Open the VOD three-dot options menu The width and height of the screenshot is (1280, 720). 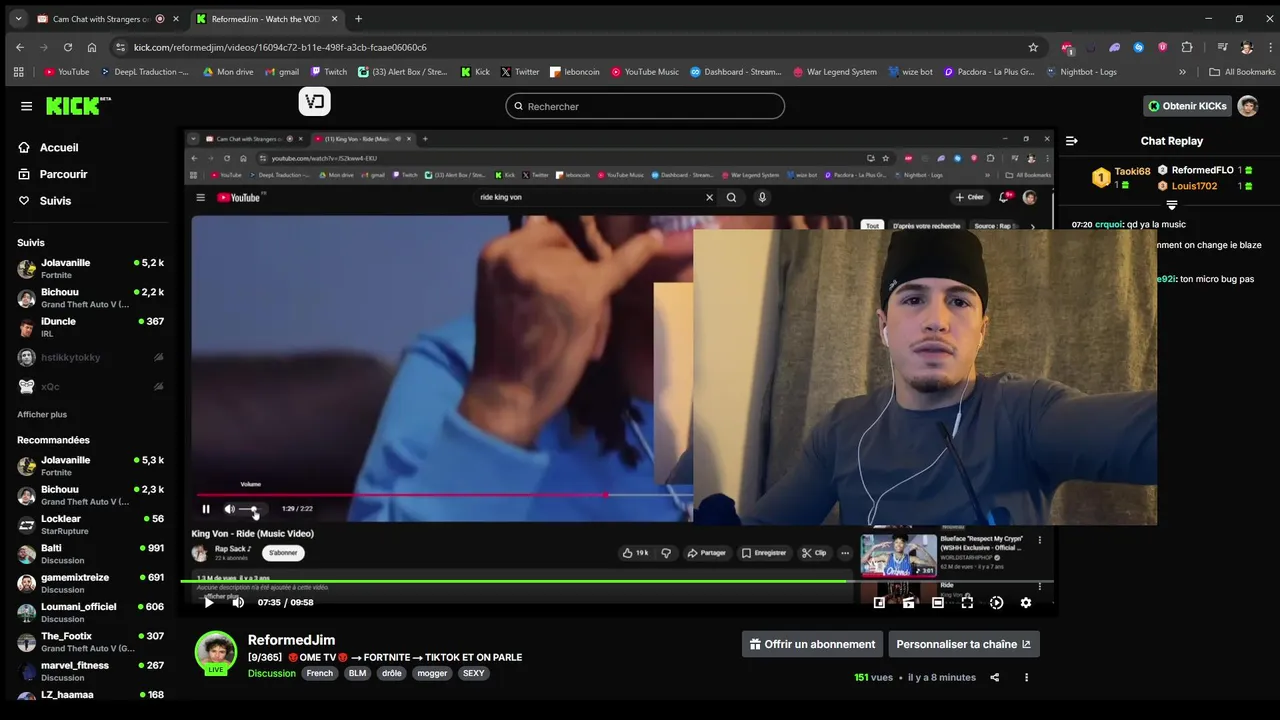point(1026,677)
